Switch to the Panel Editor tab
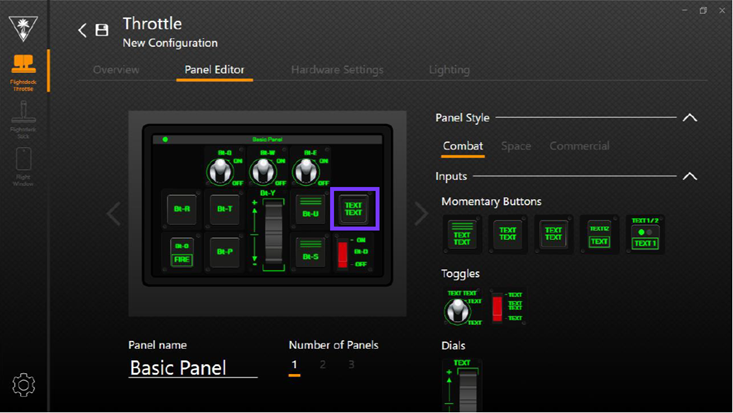The width and height of the screenshot is (733, 413). pyautogui.click(x=214, y=70)
